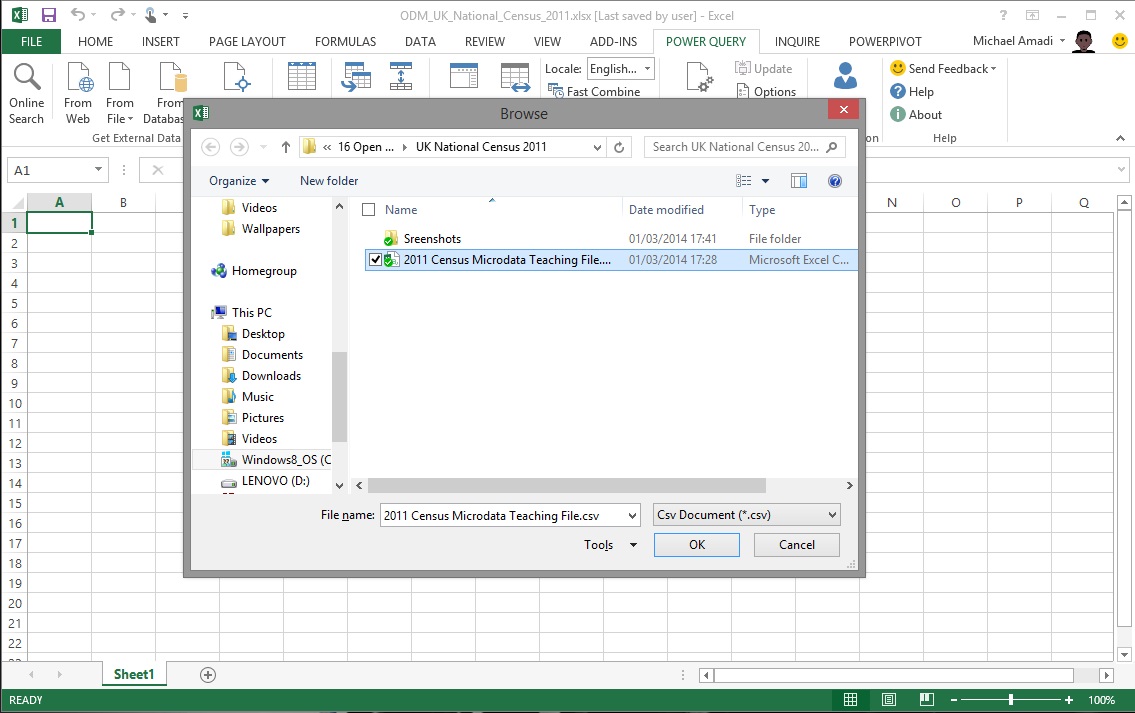Click the zoom in plus button
This screenshot has height=713, width=1135.
(1068, 700)
